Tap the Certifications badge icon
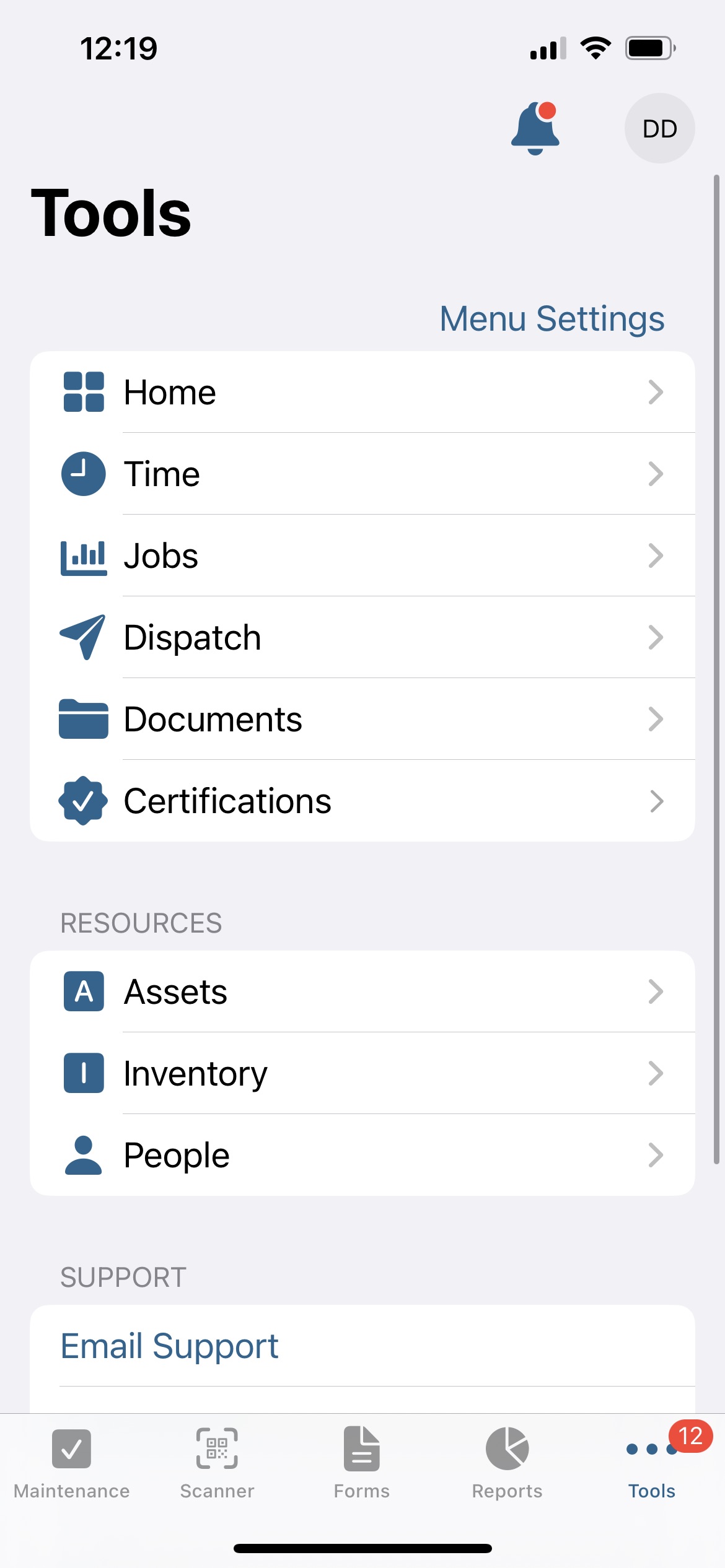 click(84, 801)
